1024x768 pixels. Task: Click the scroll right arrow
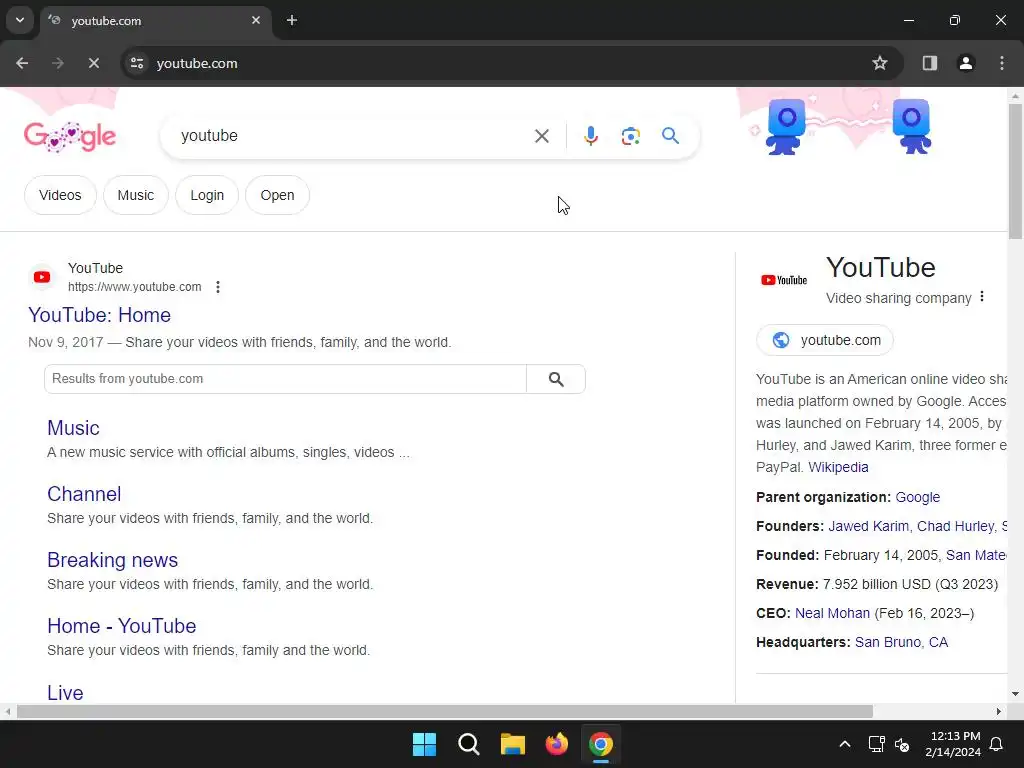(x=999, y=711)
